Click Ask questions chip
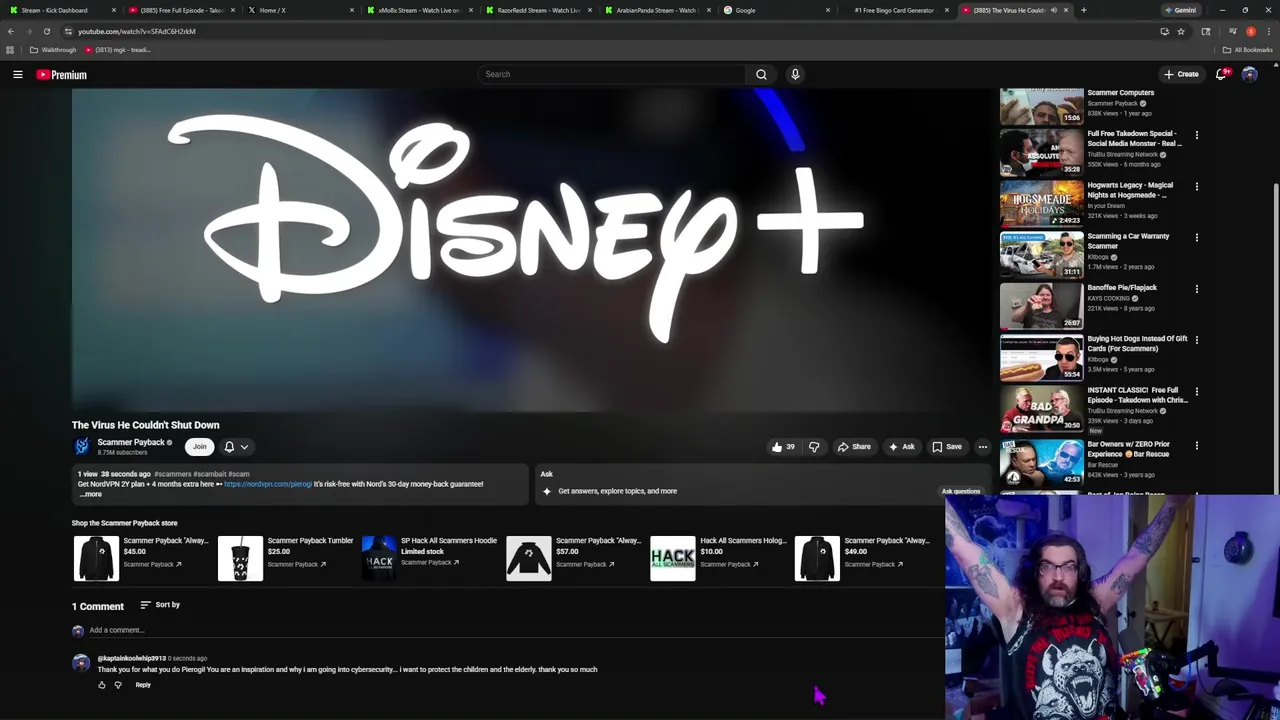 (961, 491)
